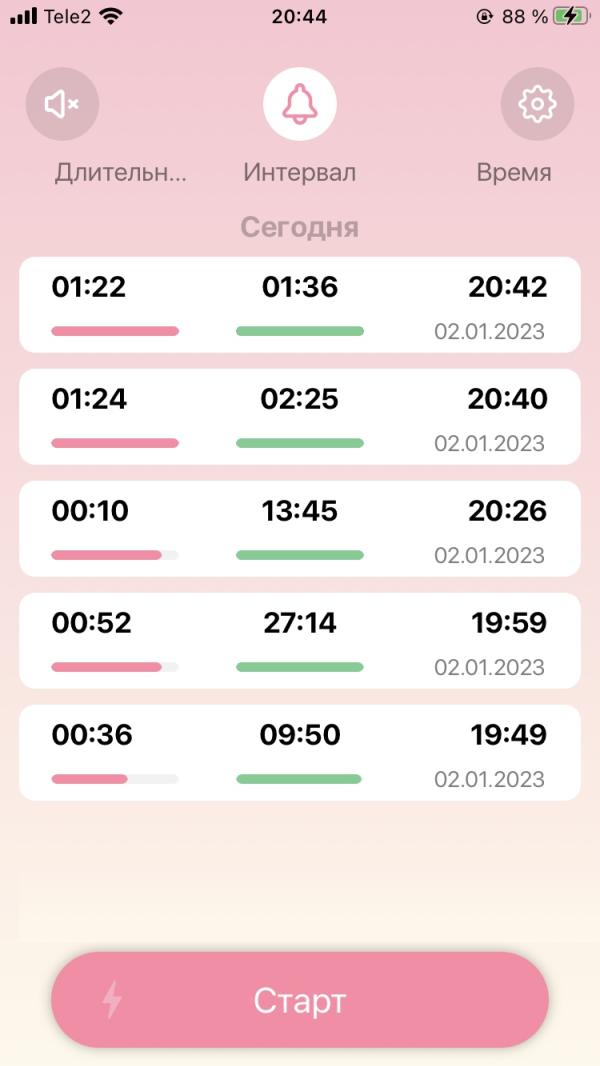Tap the battery icon in status bar
The image size is (600, 1066).
point(571,16)
